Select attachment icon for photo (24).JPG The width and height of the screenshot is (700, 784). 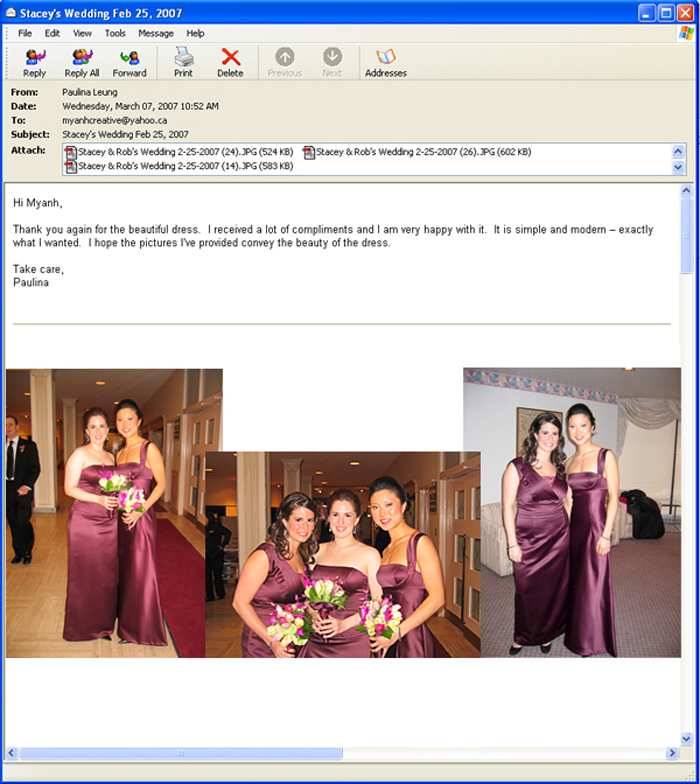click(71, 152)
